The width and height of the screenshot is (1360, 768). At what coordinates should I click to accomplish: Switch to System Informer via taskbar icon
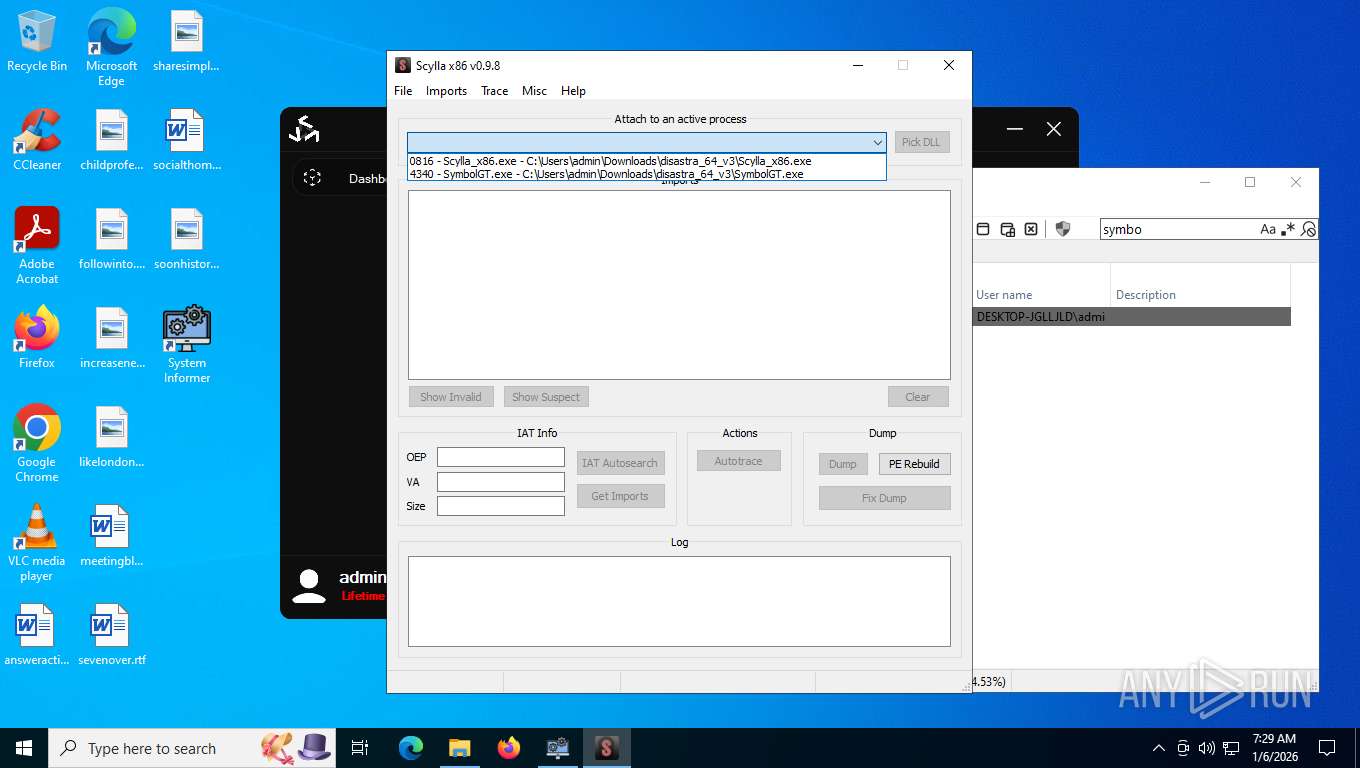(557, 748)
